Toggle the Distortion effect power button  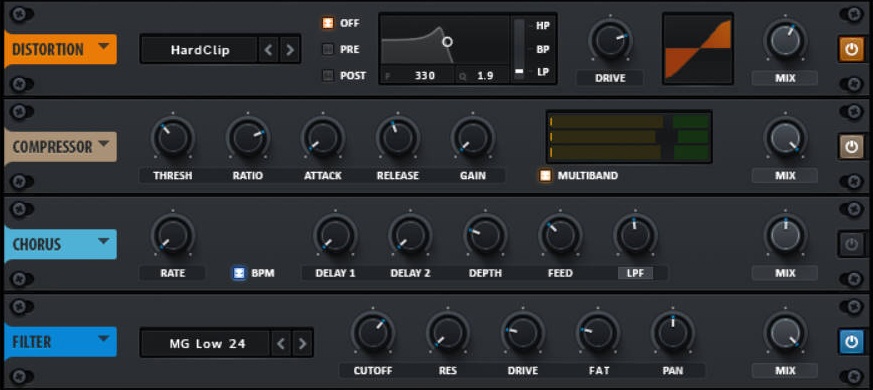point(851,49)
